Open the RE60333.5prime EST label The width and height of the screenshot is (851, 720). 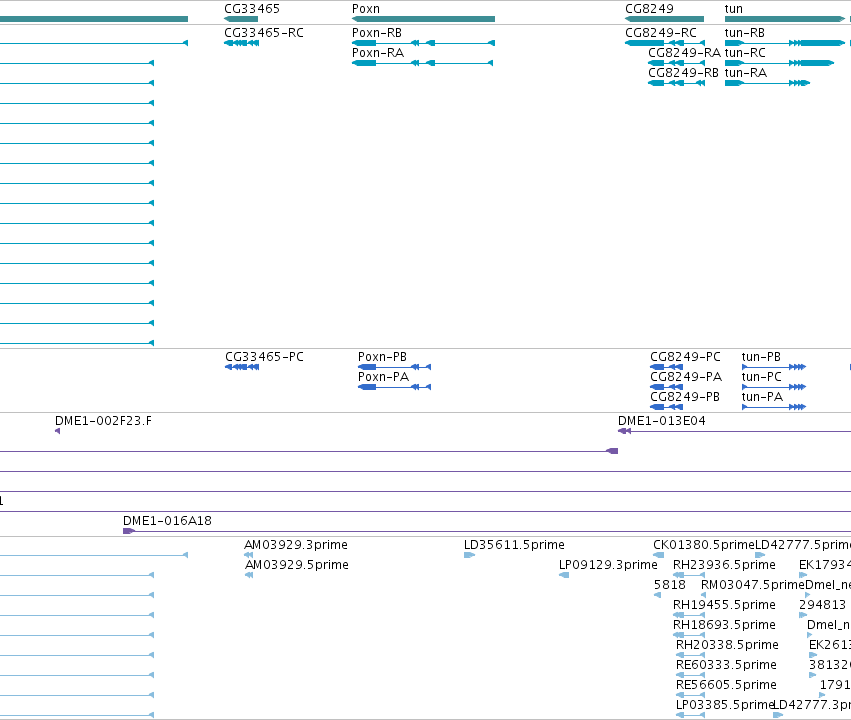click(726, 665)
